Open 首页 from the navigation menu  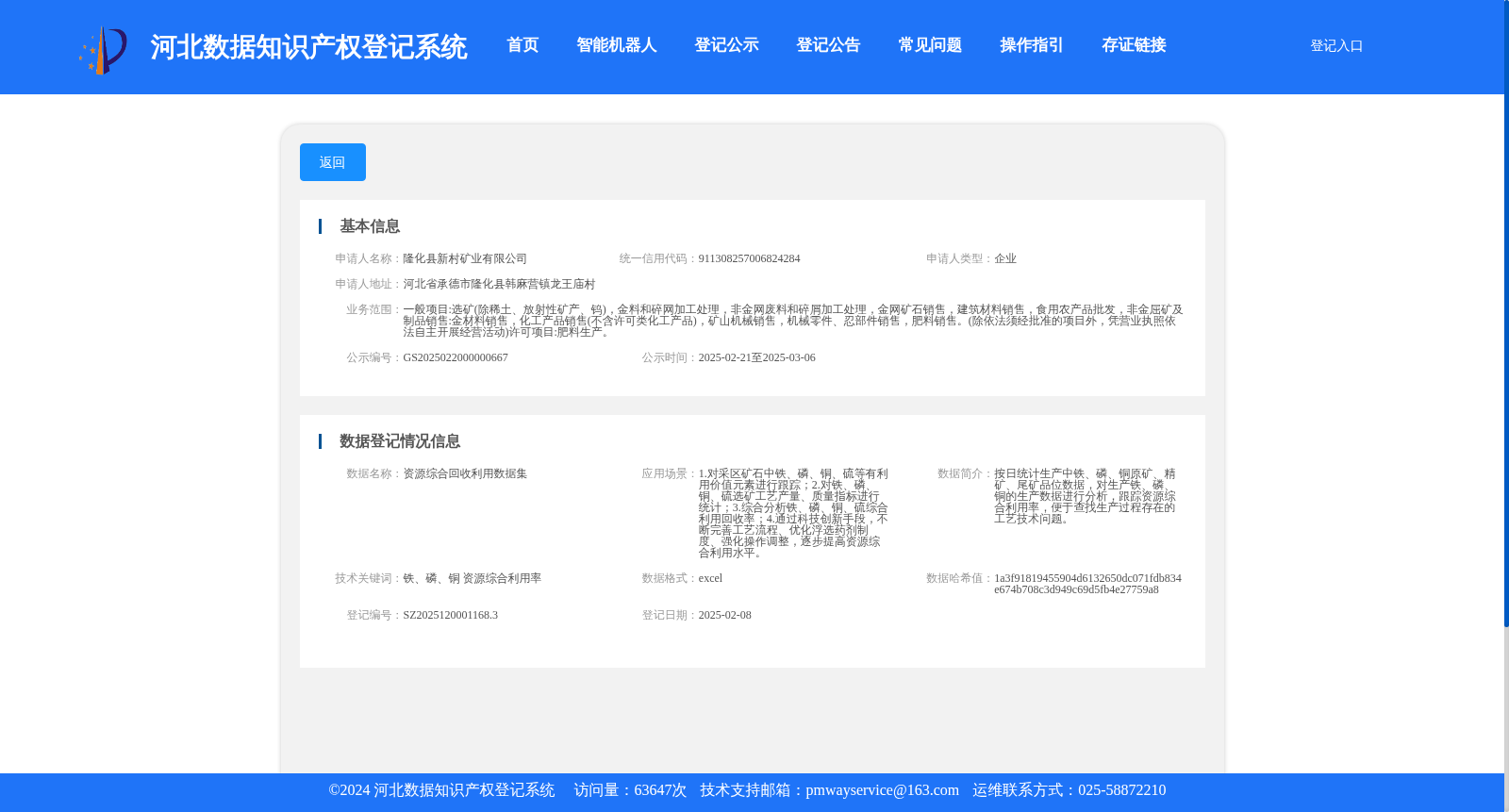[522, 45]
